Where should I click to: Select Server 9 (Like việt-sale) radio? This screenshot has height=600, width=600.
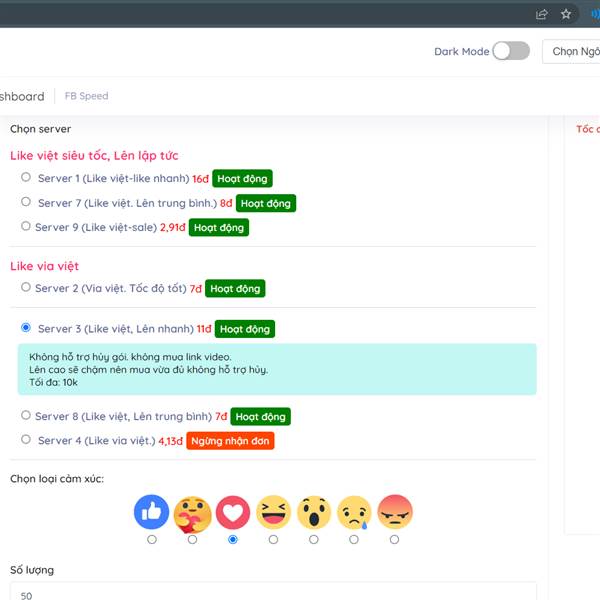[26, 226]
